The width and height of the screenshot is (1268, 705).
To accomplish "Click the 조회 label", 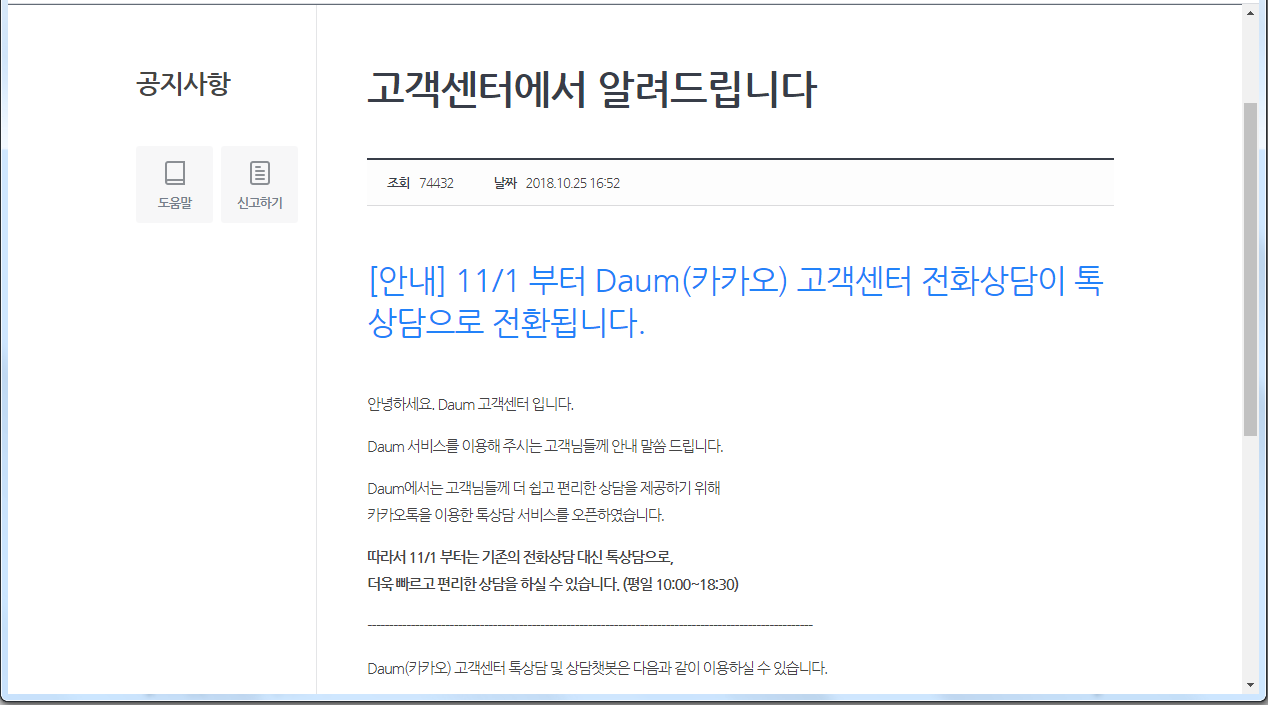I will 399,183.
